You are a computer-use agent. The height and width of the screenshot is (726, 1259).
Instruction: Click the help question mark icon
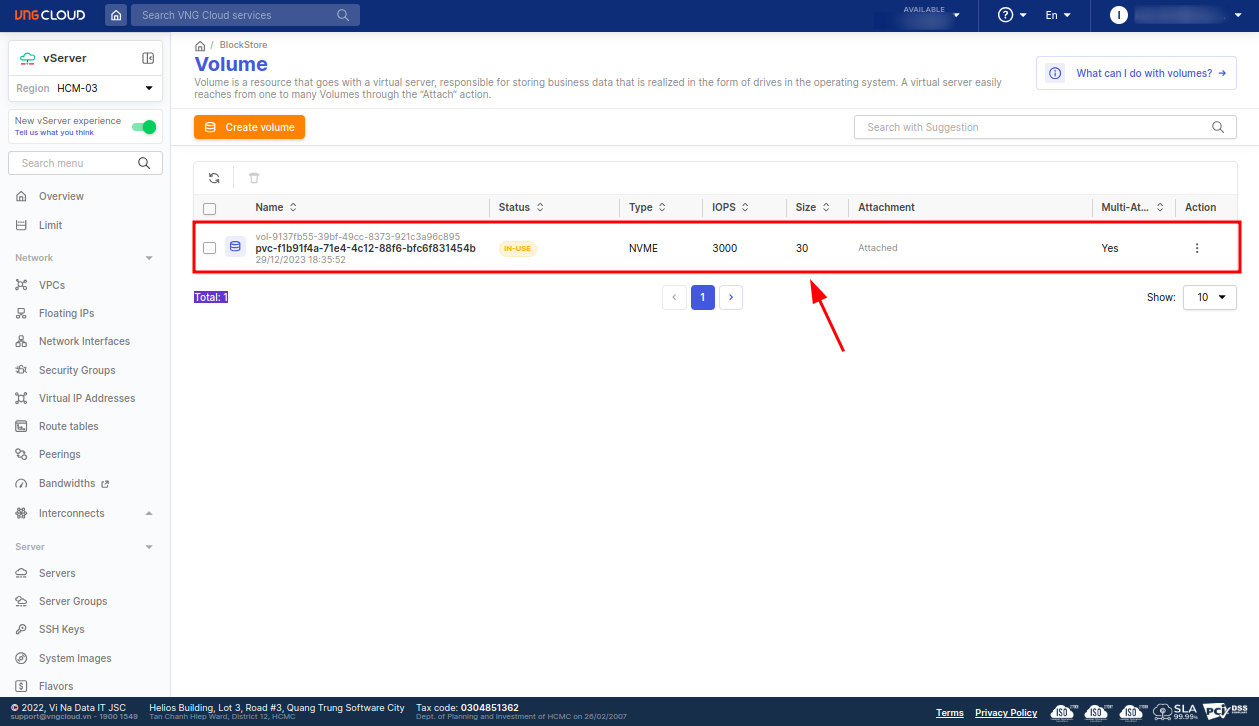click(1006, 15)
